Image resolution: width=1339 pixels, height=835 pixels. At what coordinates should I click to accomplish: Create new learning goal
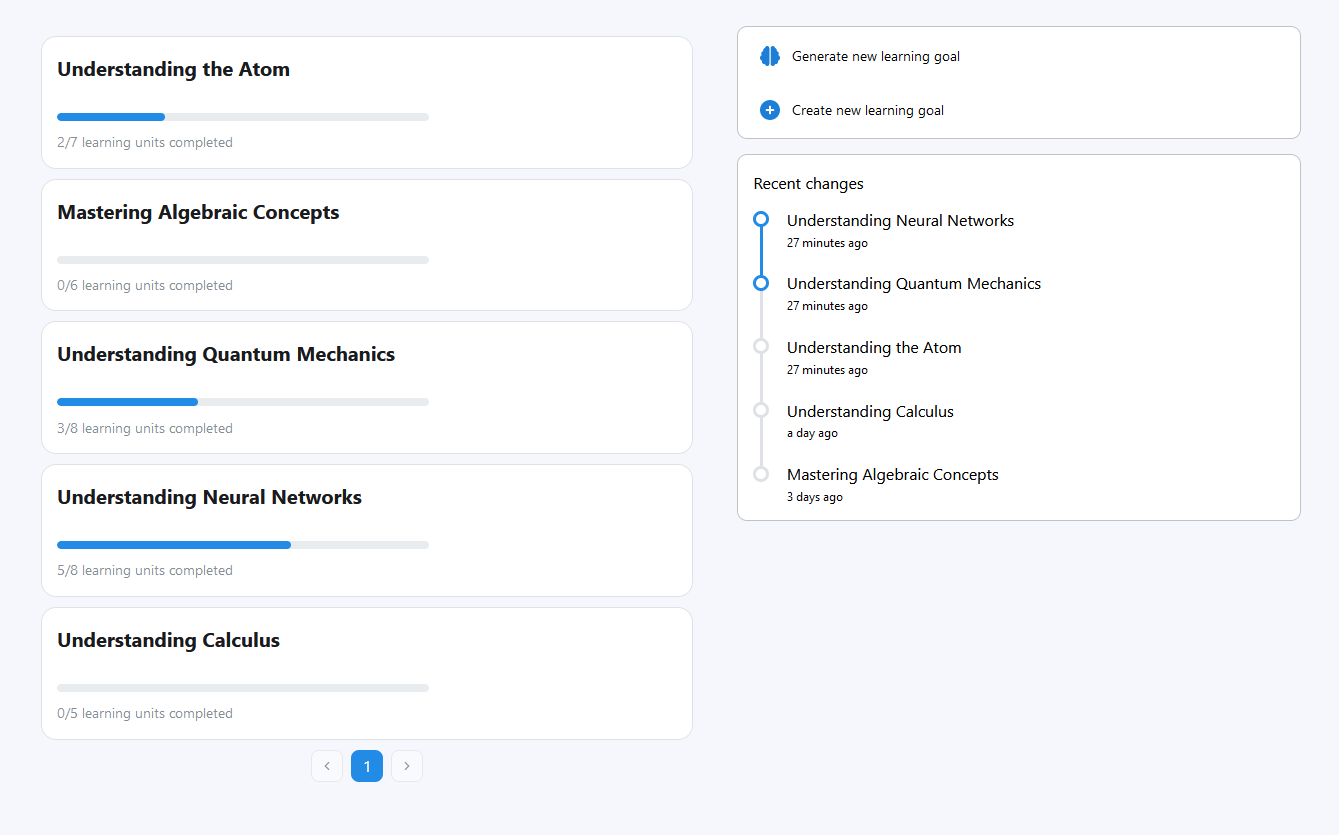[867, 111]
